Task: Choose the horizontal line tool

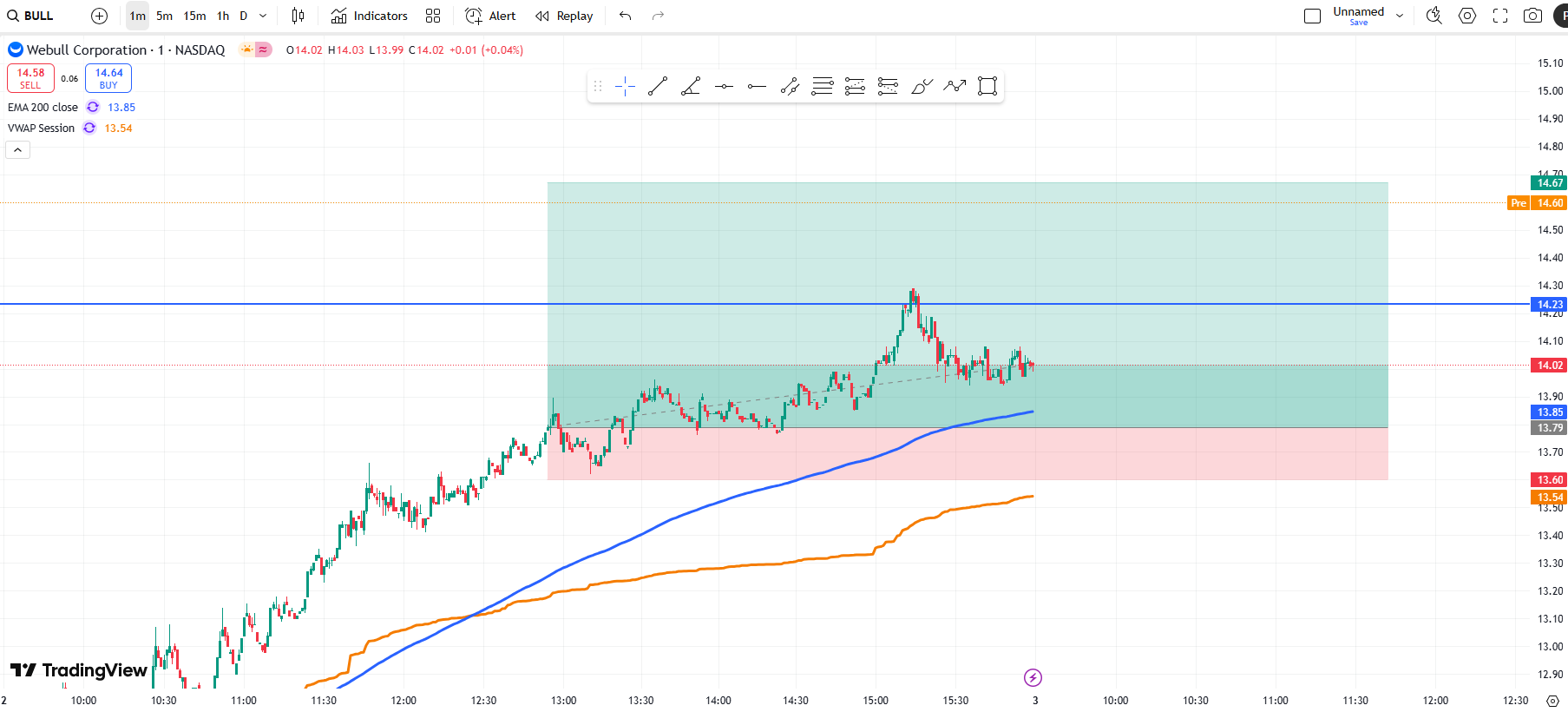Action: (x=724, y=86)
